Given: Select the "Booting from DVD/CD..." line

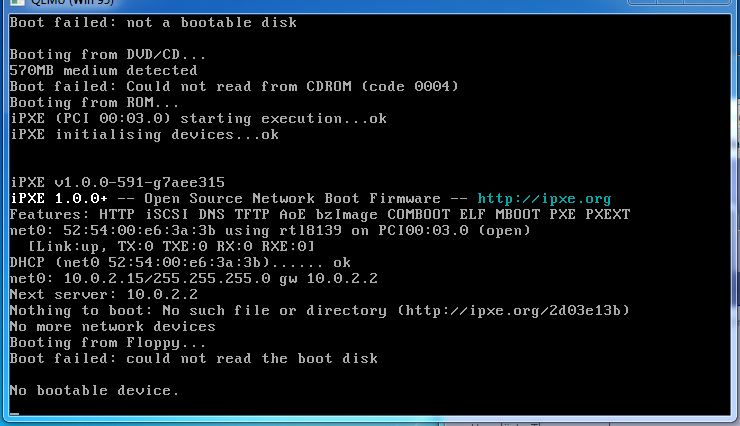Looking at the screenshot, I should coord(108,54).
